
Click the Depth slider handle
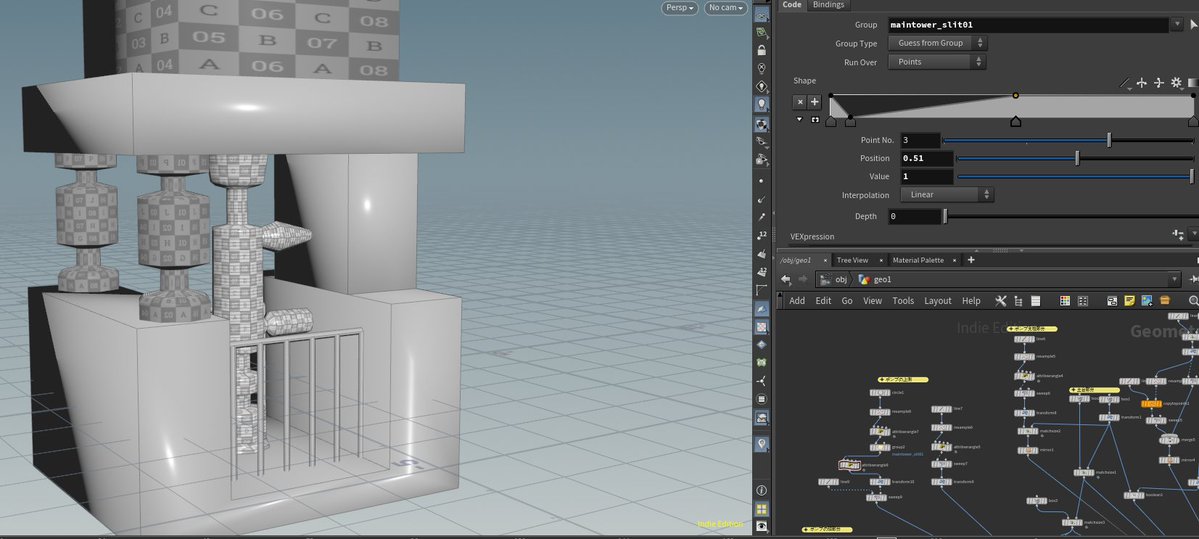(945, 216)
